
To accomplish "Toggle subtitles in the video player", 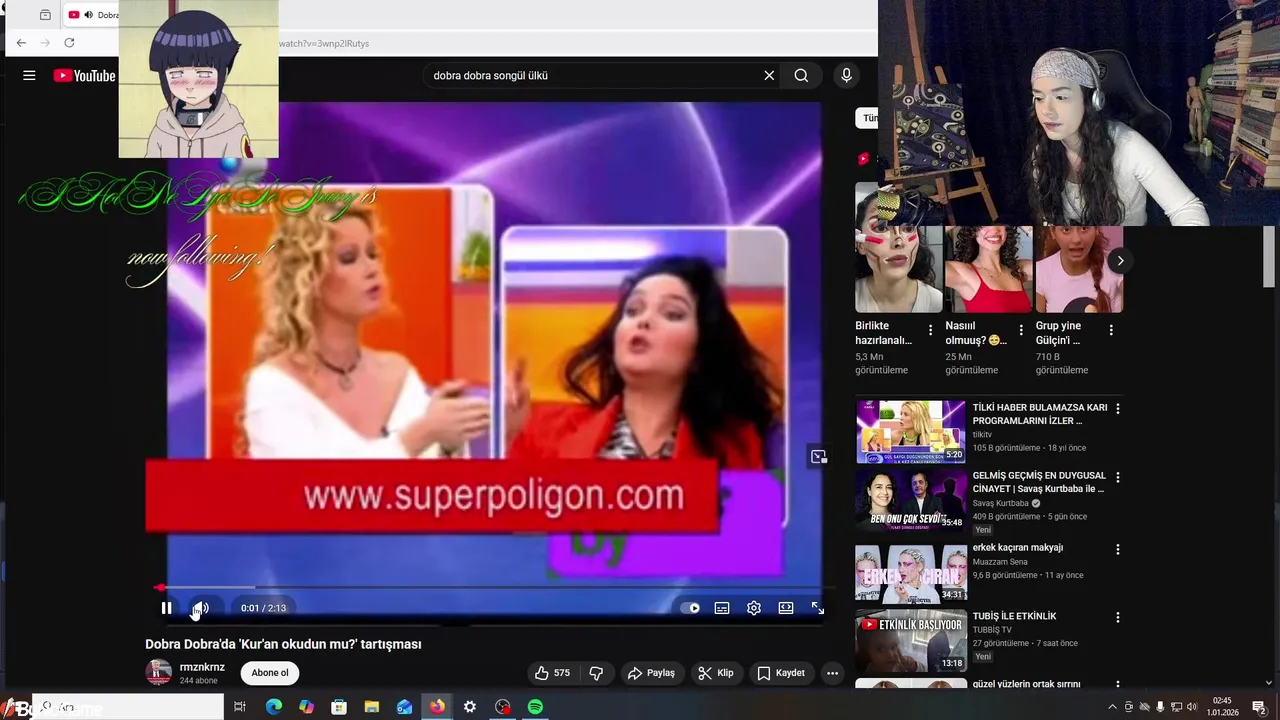I will click(722, 608).
